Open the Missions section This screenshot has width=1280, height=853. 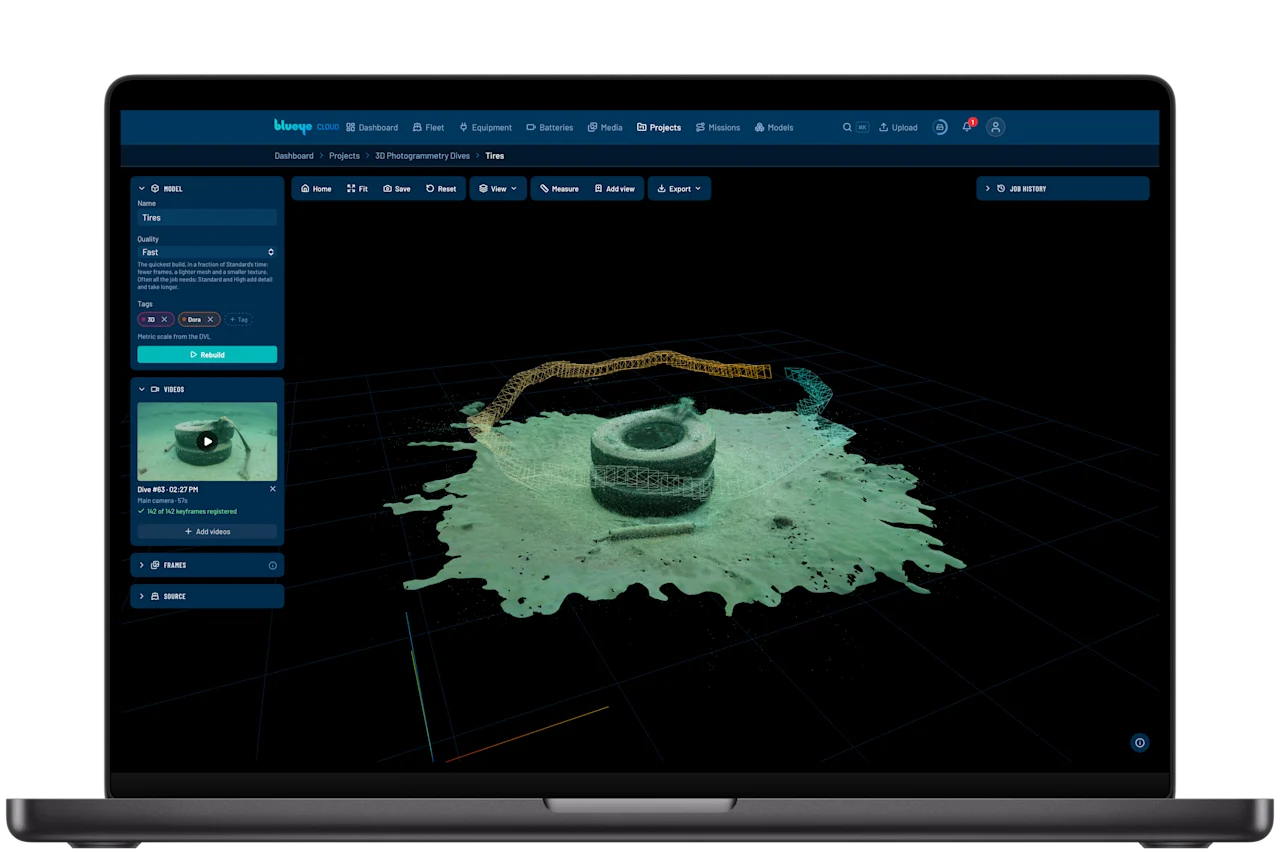coord(718,127)
